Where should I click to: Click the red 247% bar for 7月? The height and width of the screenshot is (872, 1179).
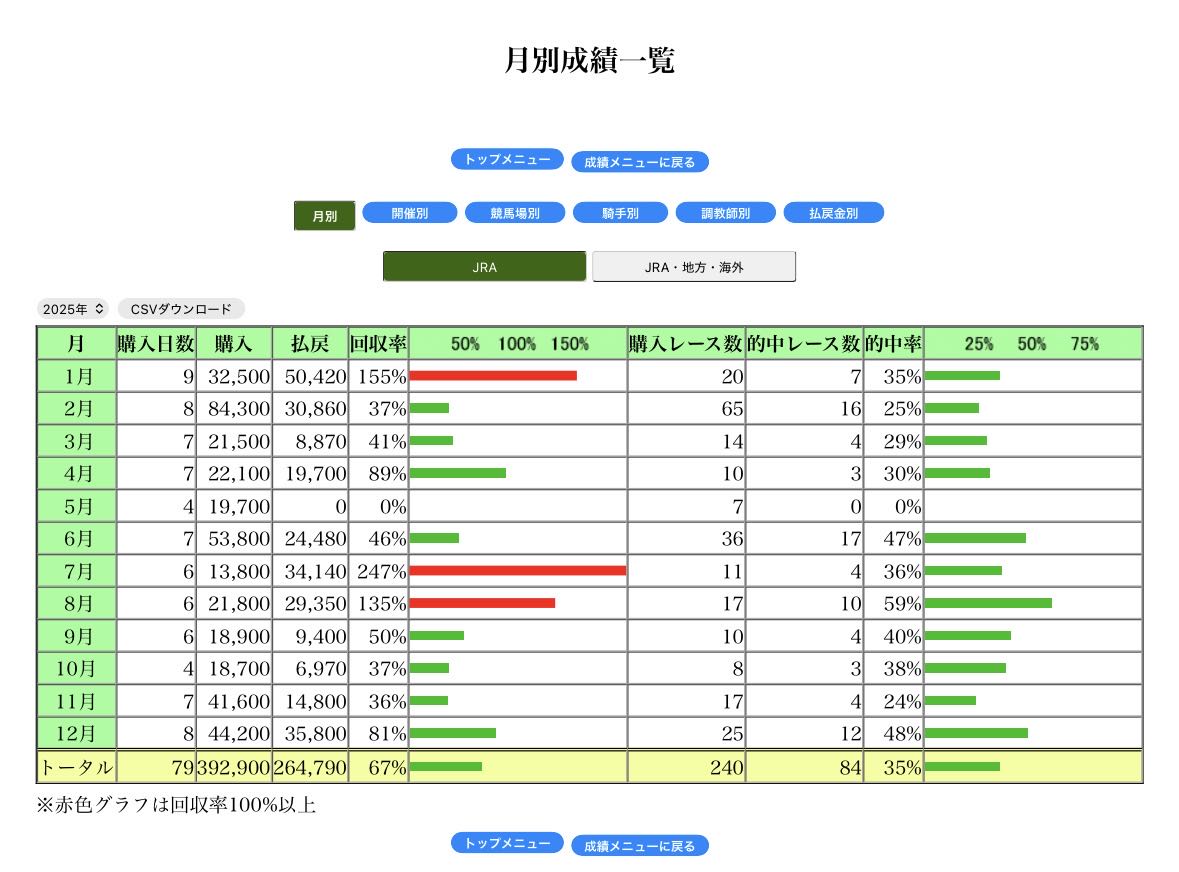[x=517, y=571]
